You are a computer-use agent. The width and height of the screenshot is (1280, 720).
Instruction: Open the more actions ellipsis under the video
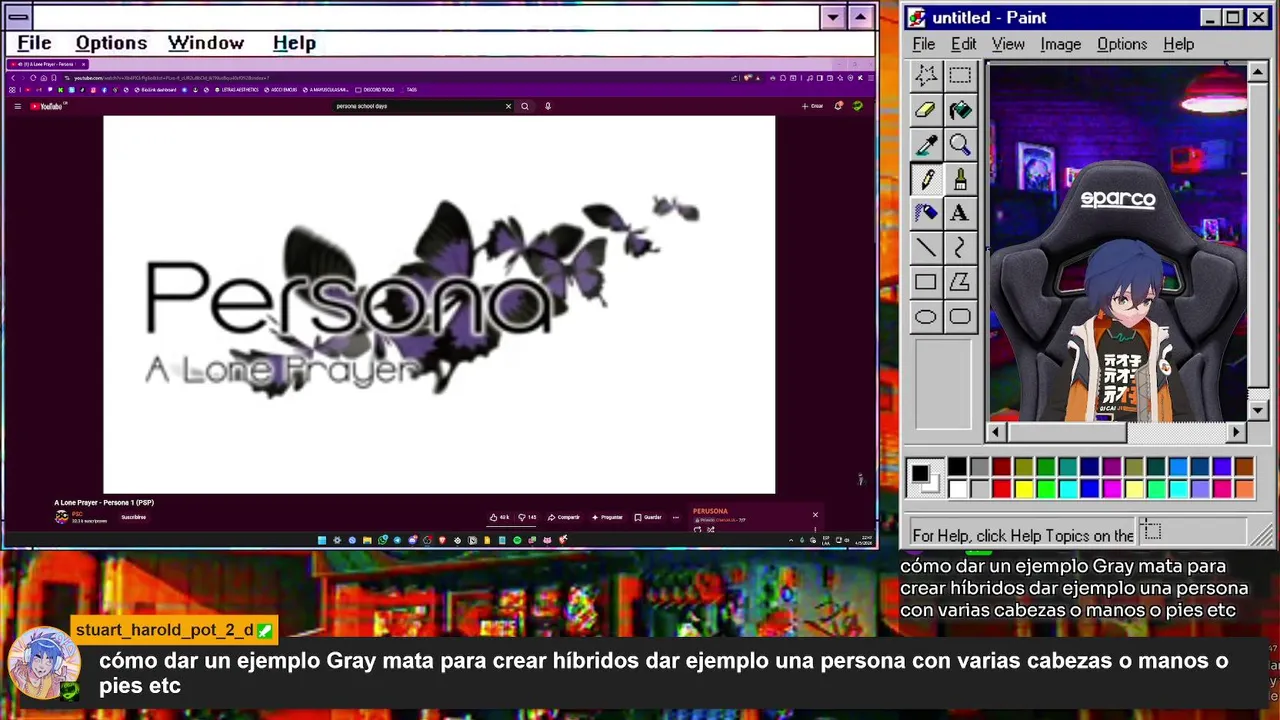(x=675, y=517)
